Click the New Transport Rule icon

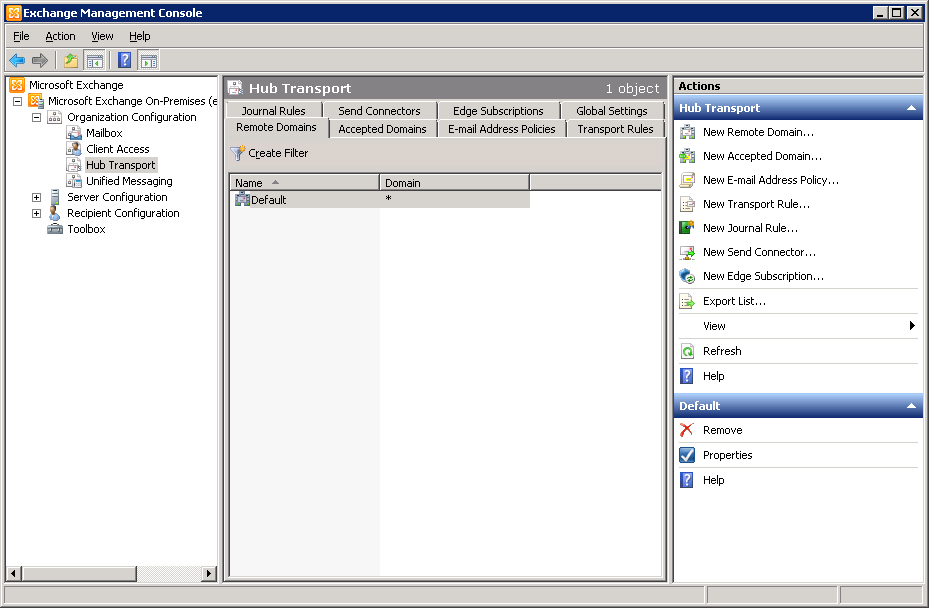687,204
